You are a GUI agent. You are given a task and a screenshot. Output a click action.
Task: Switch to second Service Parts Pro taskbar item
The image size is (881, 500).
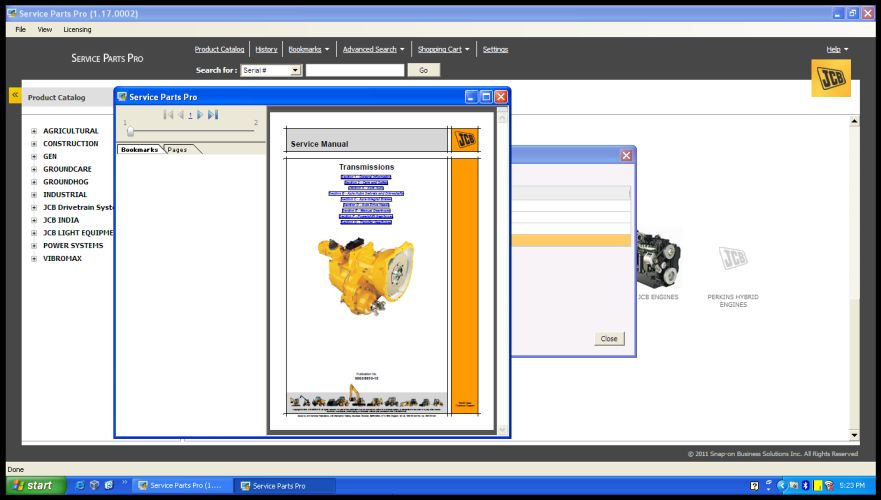[284, 485]
